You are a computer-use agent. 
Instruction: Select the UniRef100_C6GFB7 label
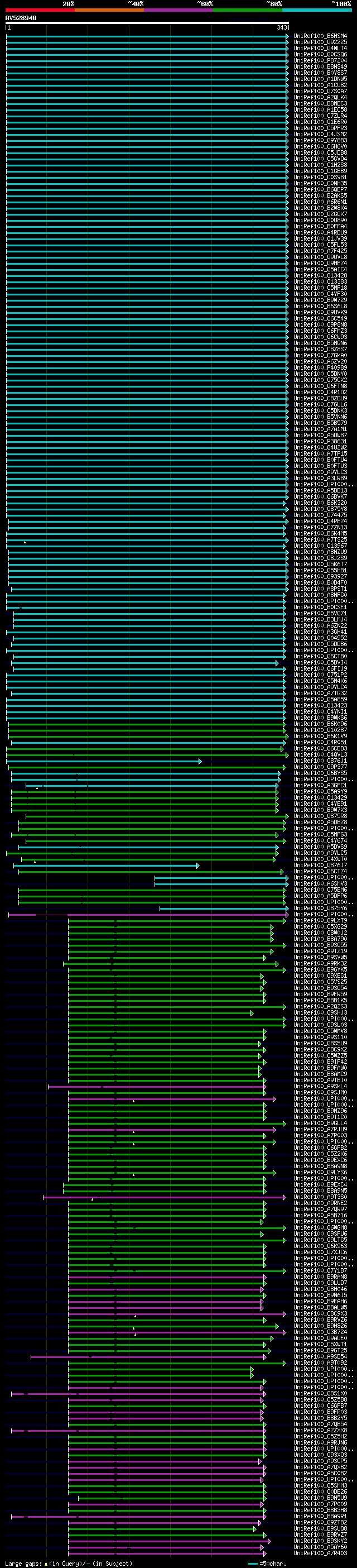320,1406
